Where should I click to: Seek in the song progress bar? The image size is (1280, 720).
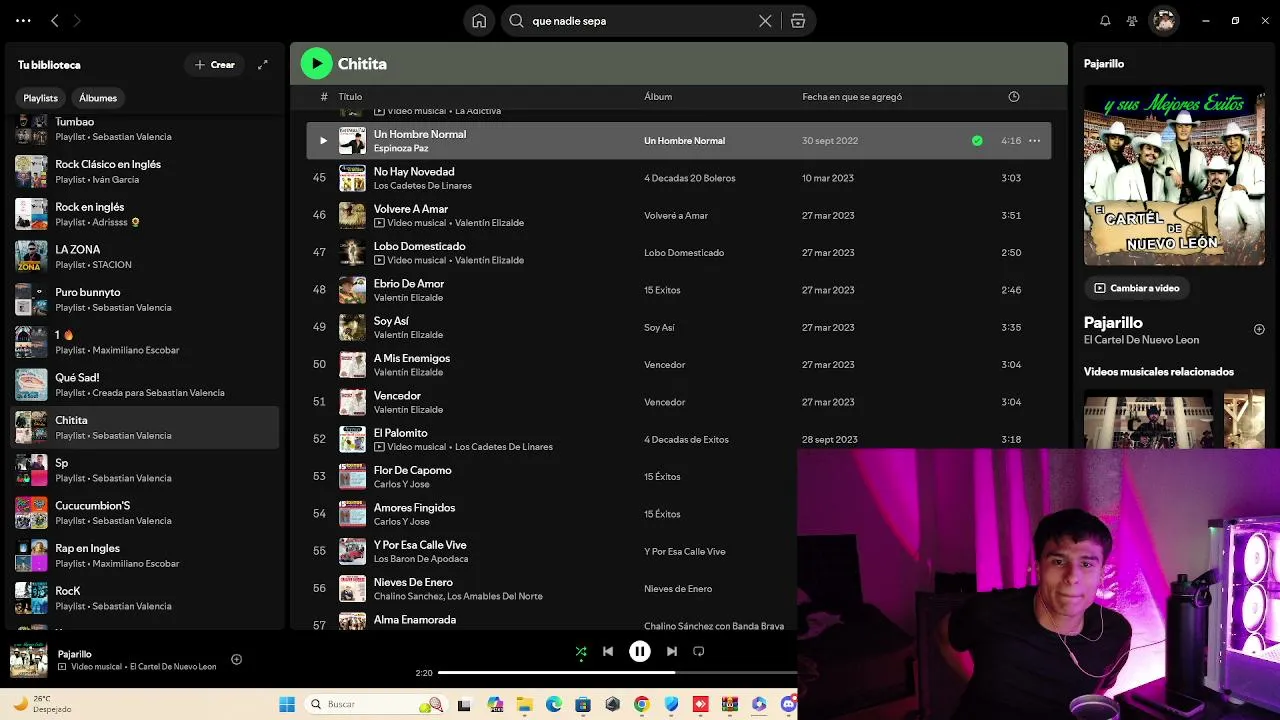[618, 673]
